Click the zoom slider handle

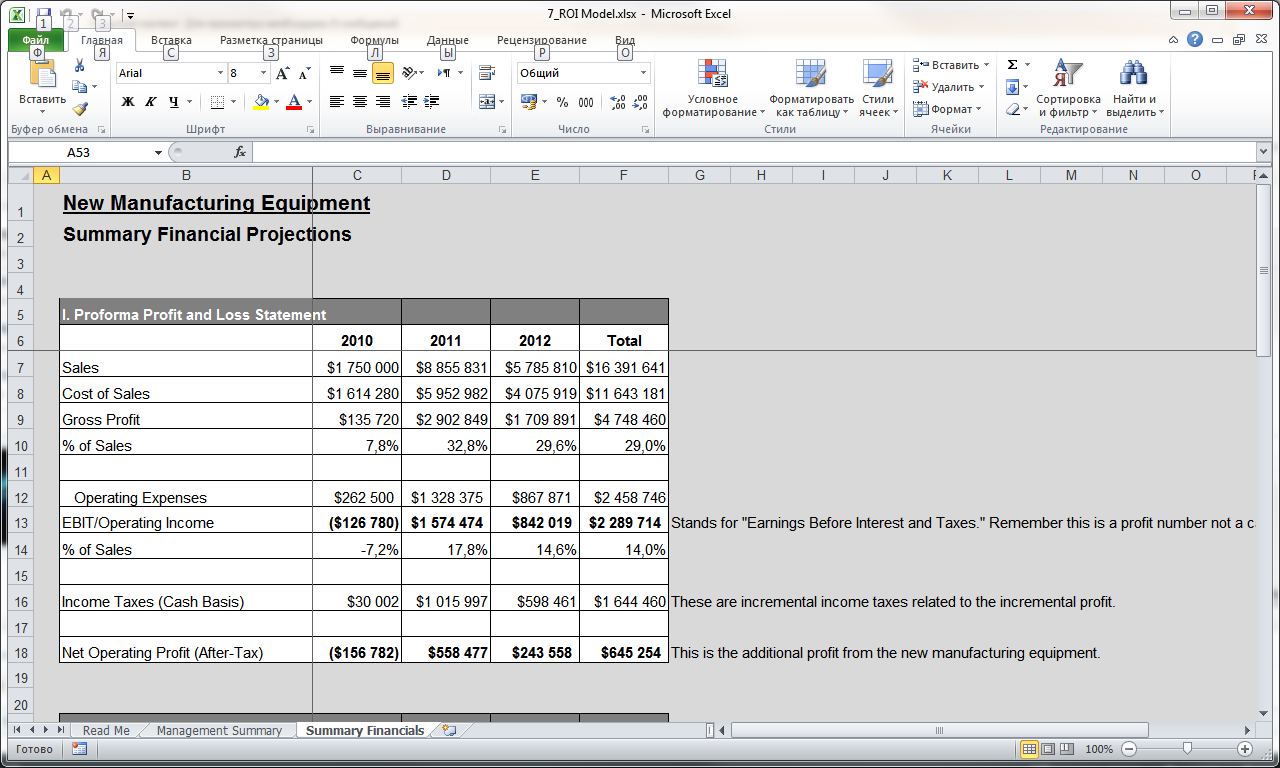click(x=1187, y=749)
